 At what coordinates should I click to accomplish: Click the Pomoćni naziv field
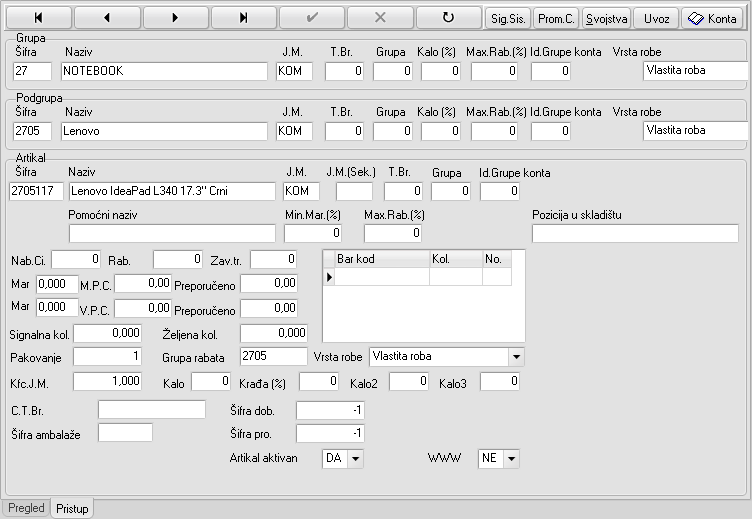[172, 234]
